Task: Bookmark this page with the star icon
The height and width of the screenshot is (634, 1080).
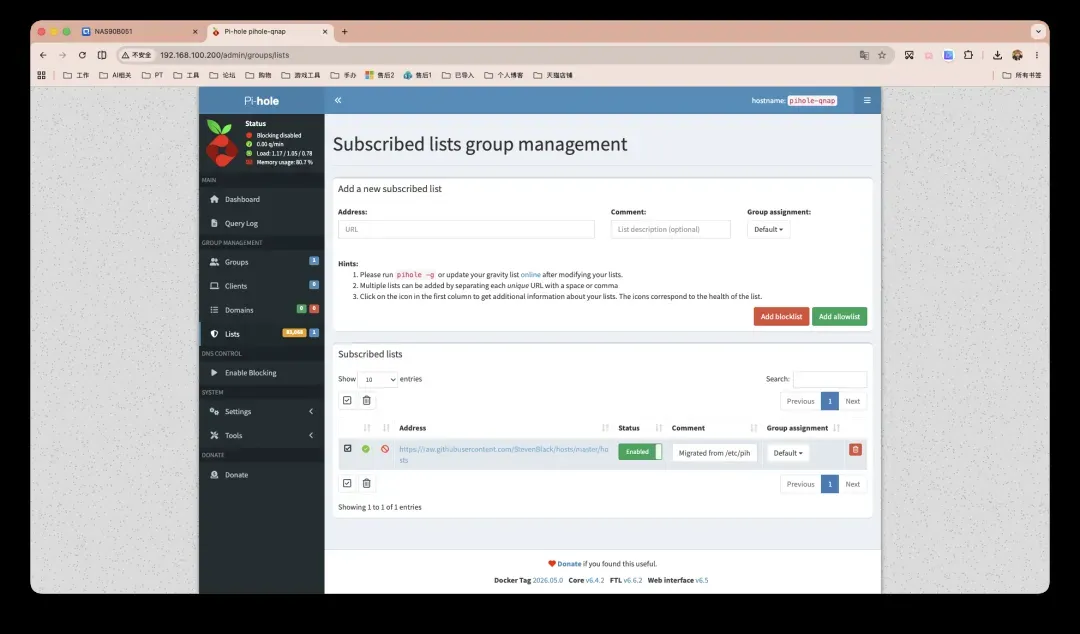Action: tap(882, 55)
